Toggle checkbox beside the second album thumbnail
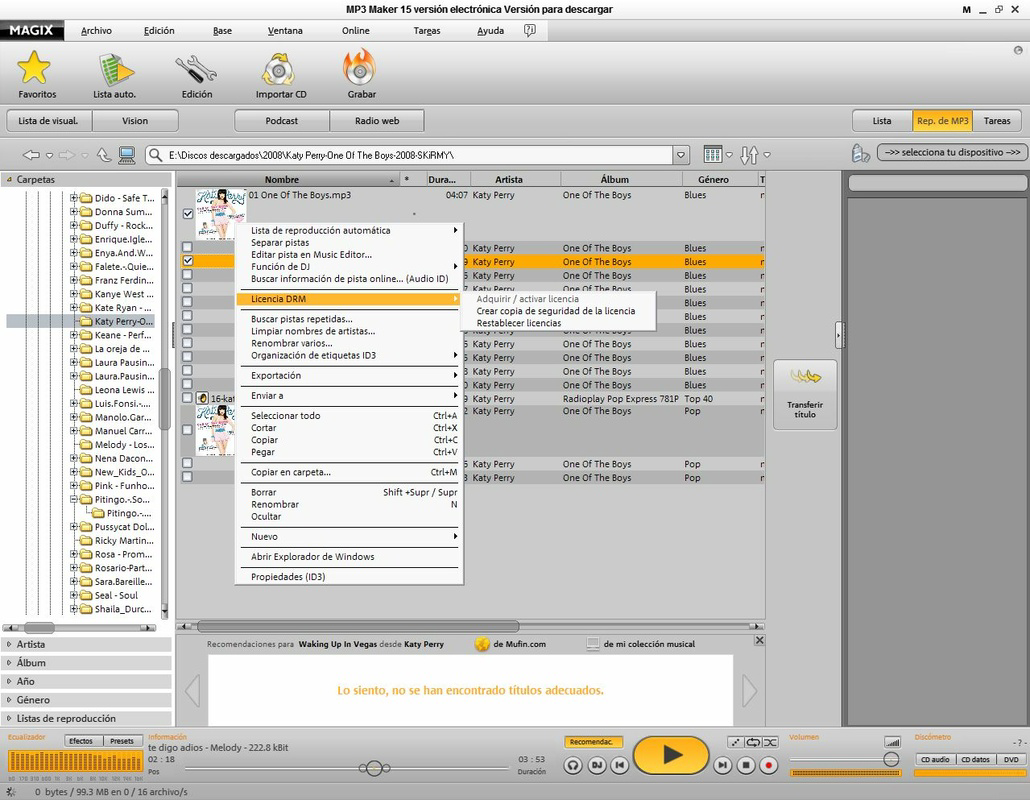This screenshot has width=1030, height=800. (x=188, y=430)
